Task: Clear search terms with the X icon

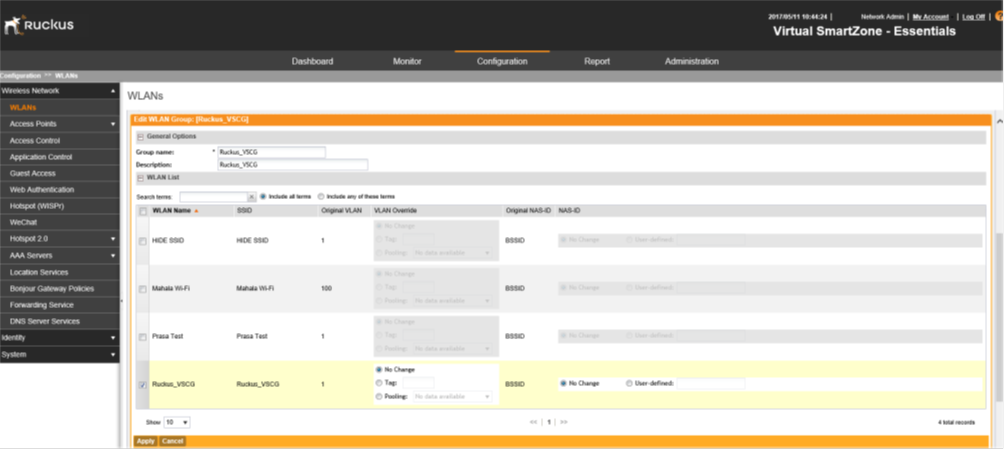Action: 251,197
